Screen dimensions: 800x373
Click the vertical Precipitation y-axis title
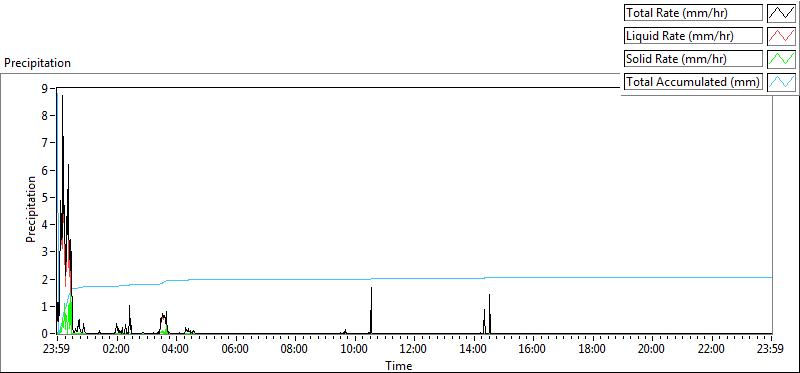31,209
